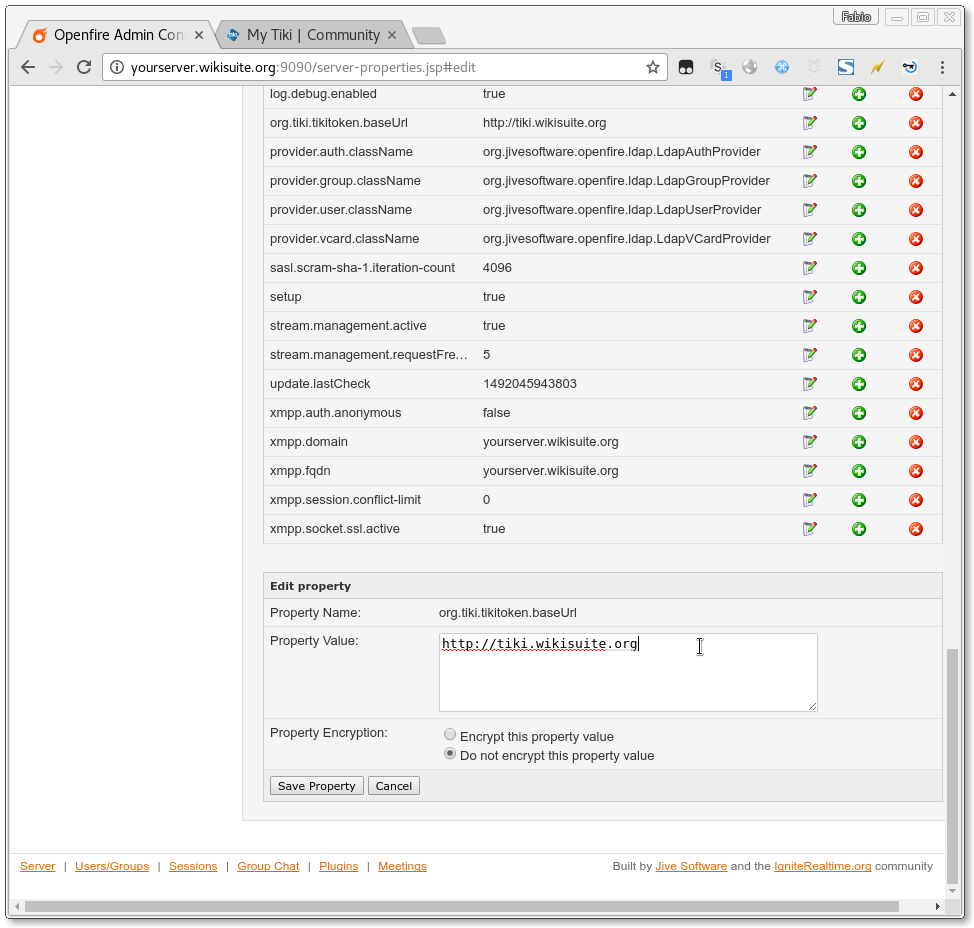Bookmark this page with star icon
Image resolution: width=974 pixels, height=928 pixels.
tap(652, 67)
